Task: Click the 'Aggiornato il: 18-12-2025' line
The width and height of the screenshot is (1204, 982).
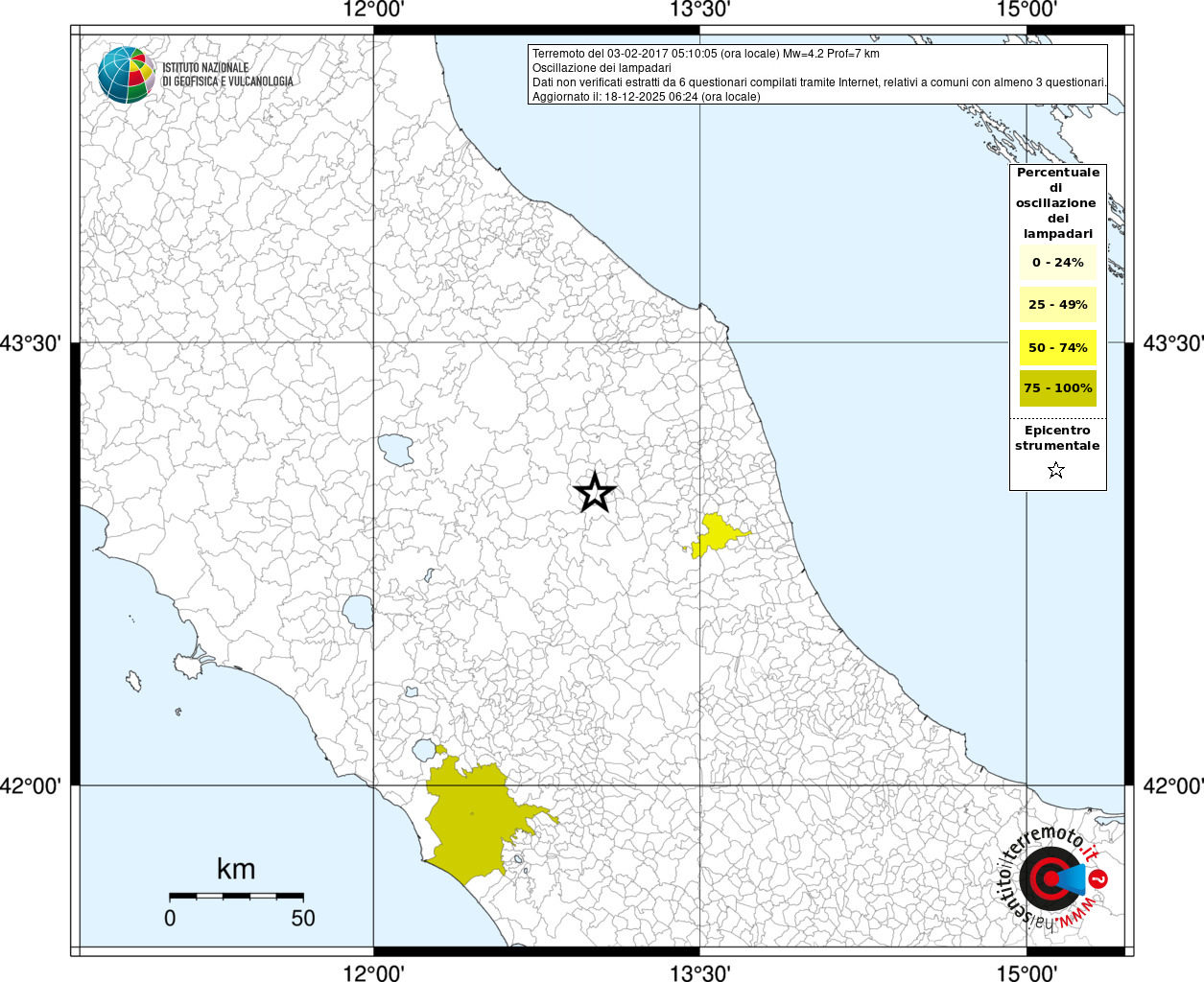Action: click(x=646, y=97)
